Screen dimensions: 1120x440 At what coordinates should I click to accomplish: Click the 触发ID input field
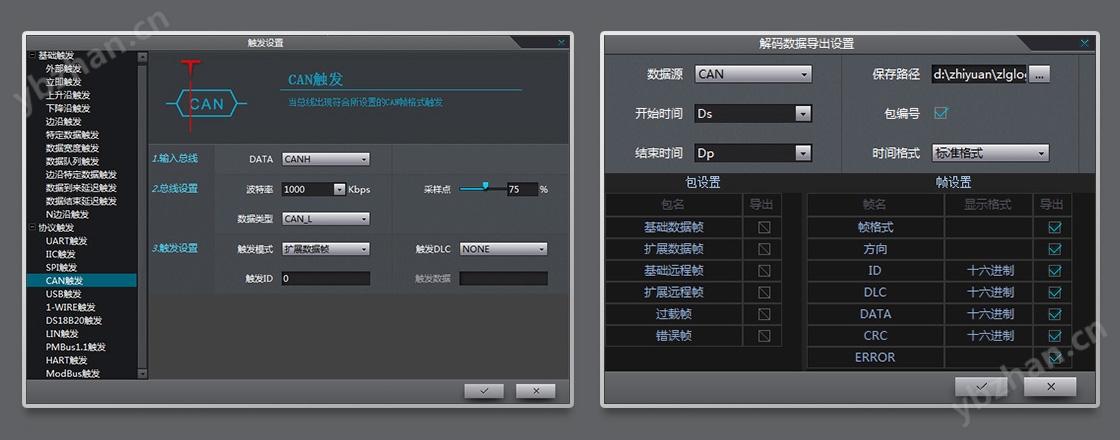click(326, 279)
